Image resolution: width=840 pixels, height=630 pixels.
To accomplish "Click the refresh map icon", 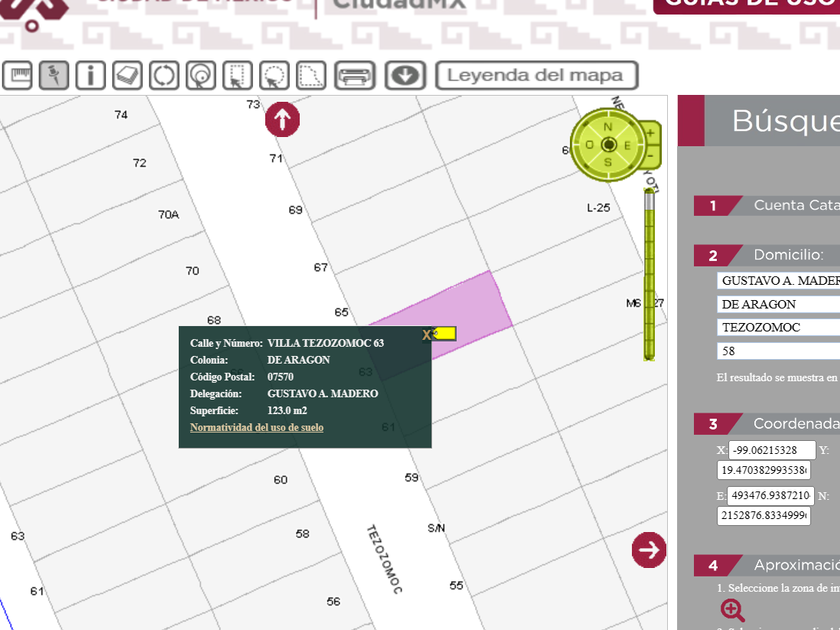I will click(164, 75).
